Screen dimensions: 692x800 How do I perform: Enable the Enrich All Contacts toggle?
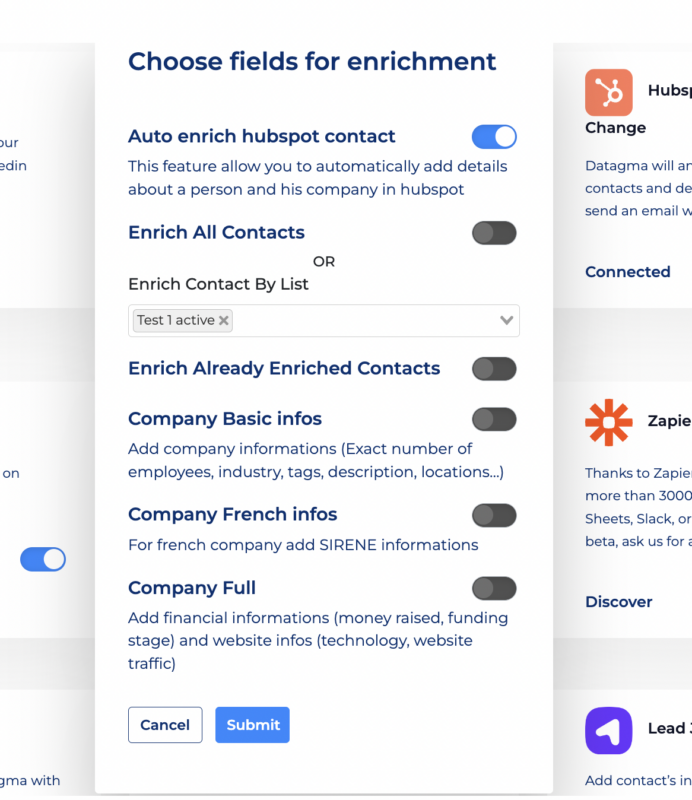494,233
